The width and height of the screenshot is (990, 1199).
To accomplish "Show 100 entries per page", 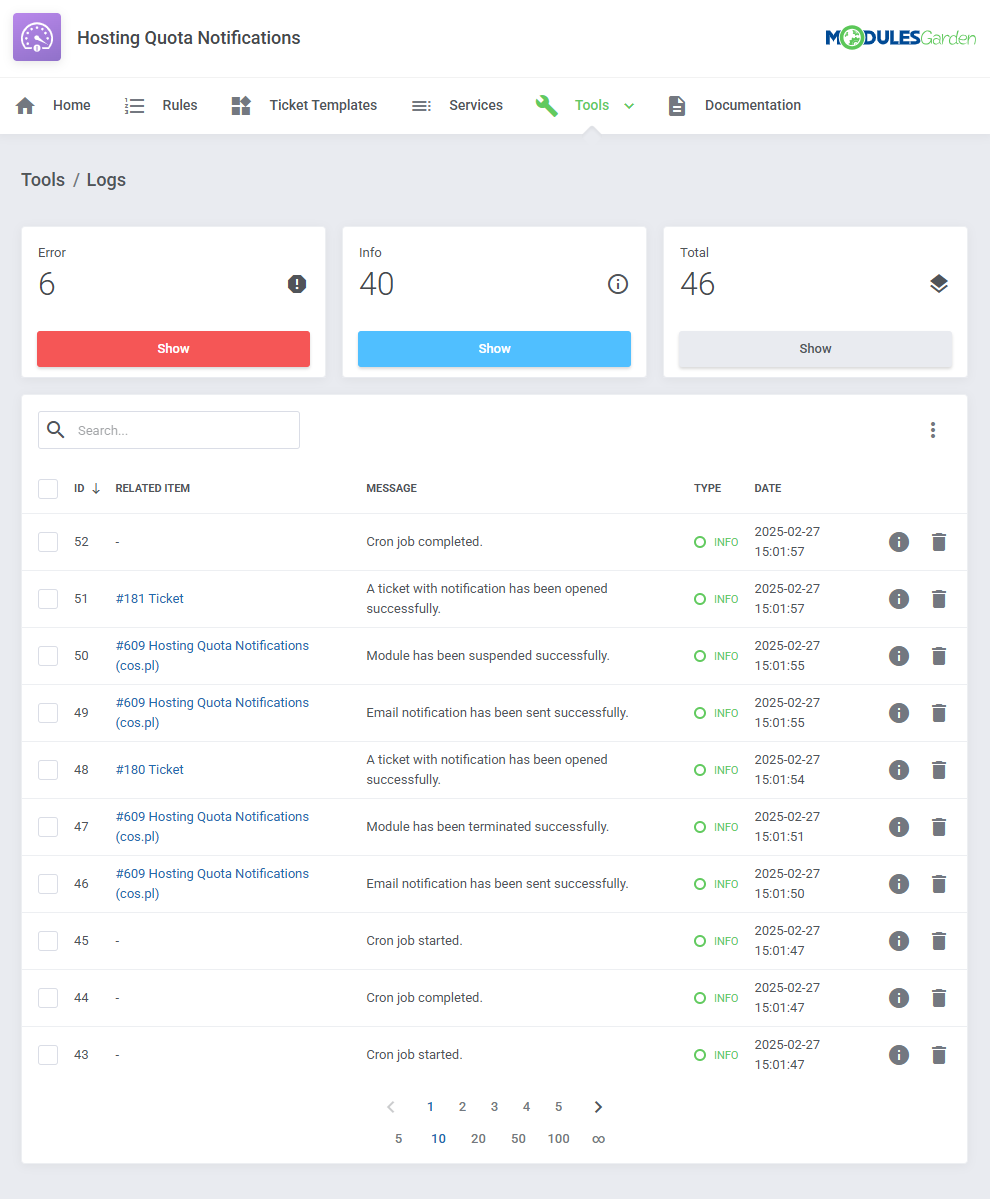I will click(559, 1139).
